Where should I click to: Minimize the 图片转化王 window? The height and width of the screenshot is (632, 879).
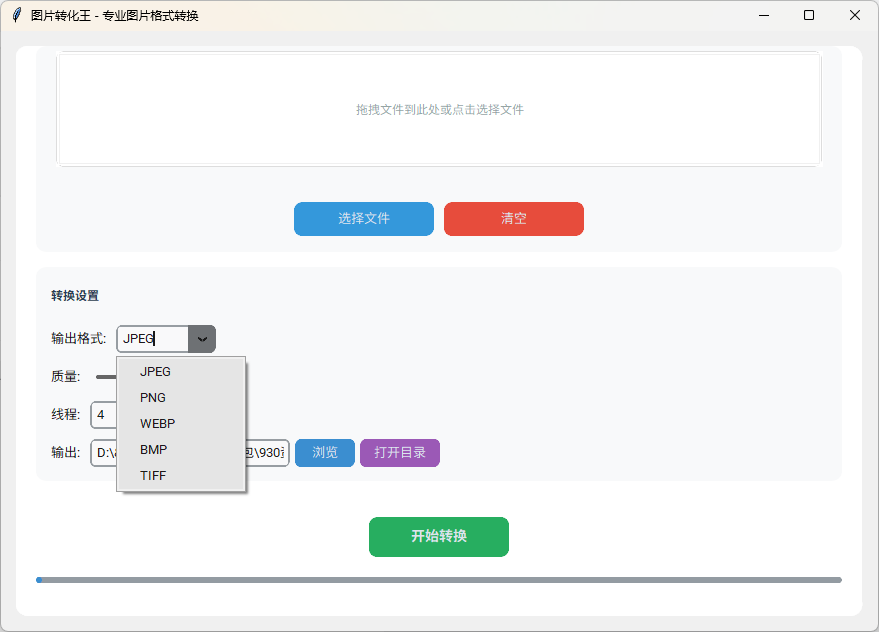(764, 15)
